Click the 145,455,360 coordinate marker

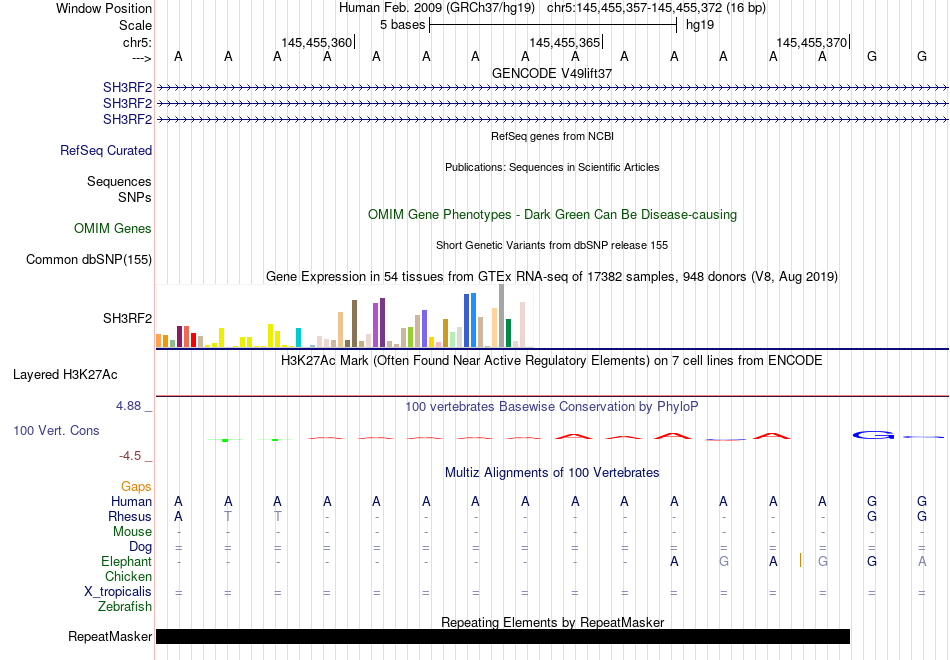coord(316,42)
